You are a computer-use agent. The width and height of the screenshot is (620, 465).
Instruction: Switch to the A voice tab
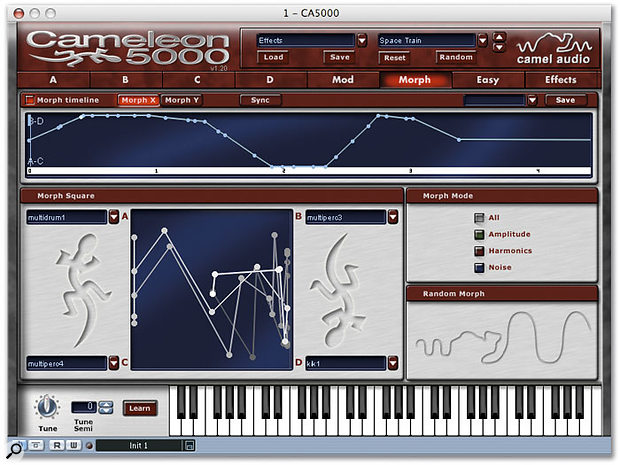click(53, 80)
